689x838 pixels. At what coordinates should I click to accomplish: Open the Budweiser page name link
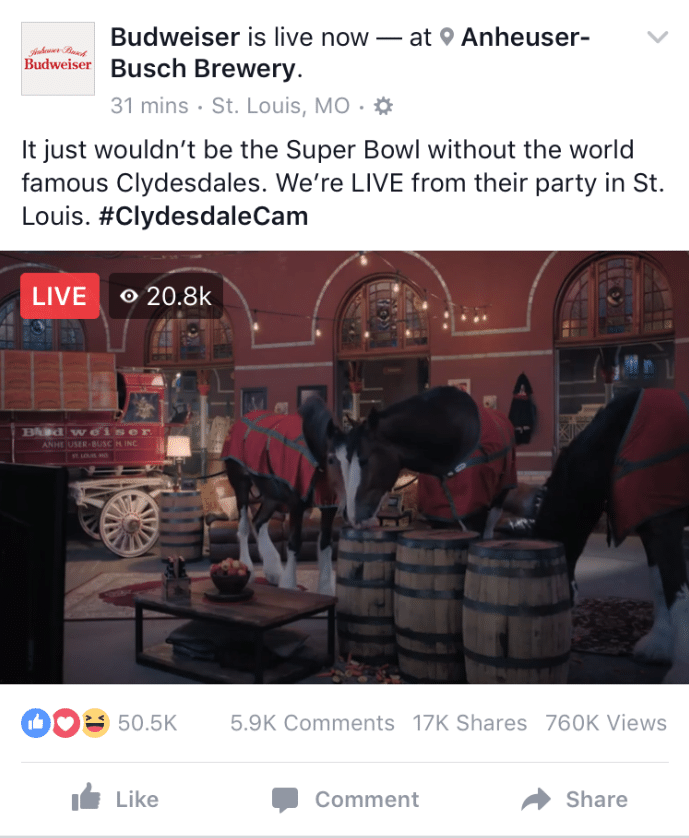pos(175,37)
